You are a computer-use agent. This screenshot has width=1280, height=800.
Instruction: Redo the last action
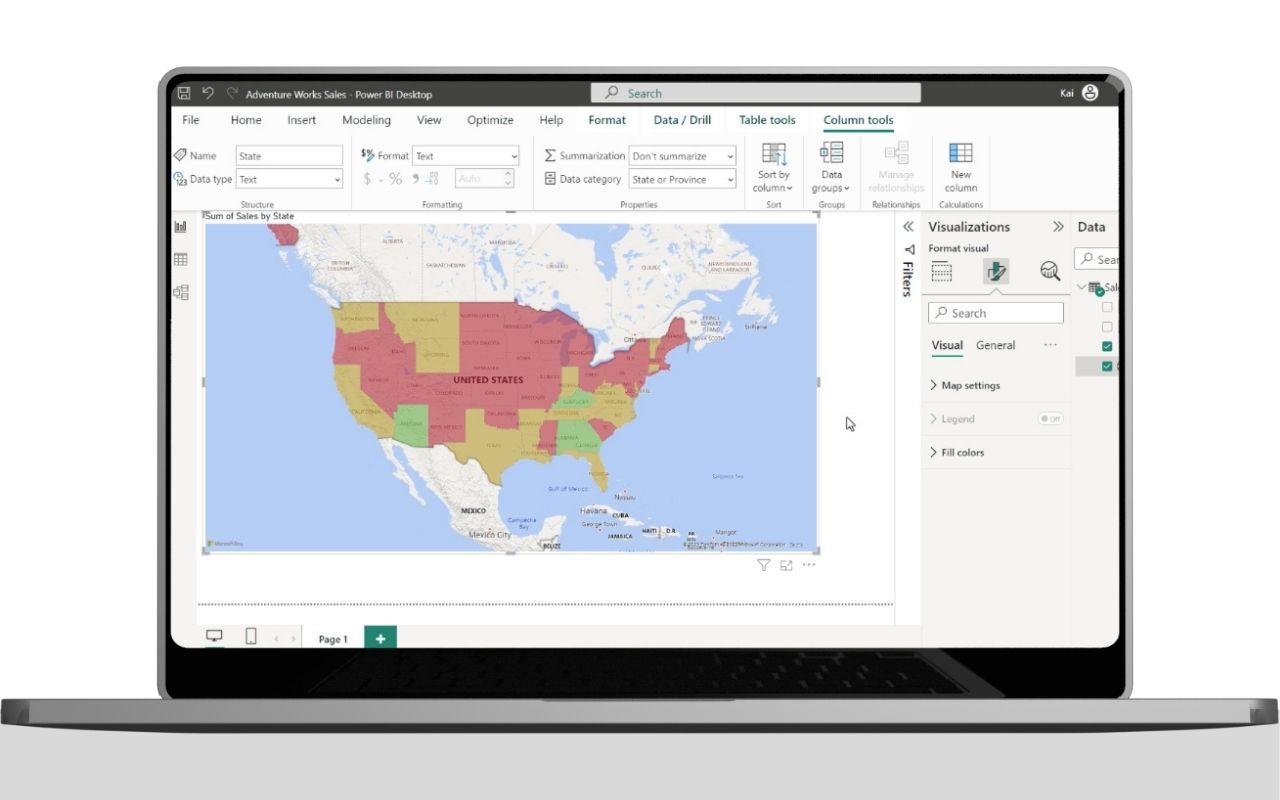(232, 93)
